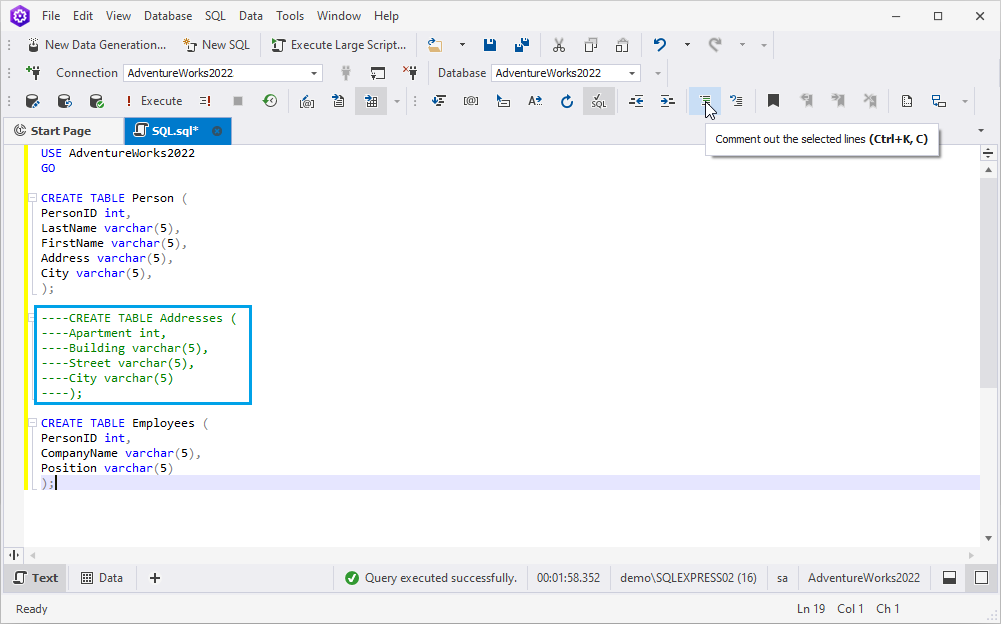Click the editor split handle above scrollbar
The width and height of the screenshot is (1001, 624).
coord(988,153)
